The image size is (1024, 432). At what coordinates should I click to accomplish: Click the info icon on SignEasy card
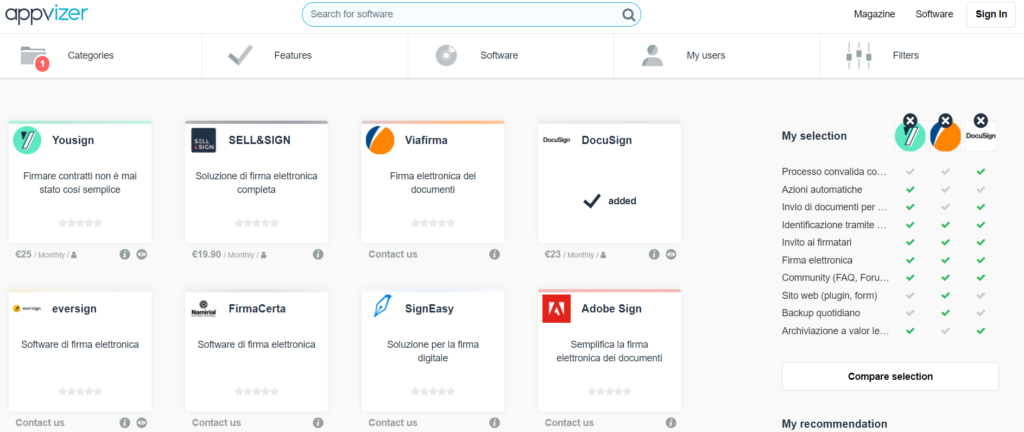[x=494, y=423]
